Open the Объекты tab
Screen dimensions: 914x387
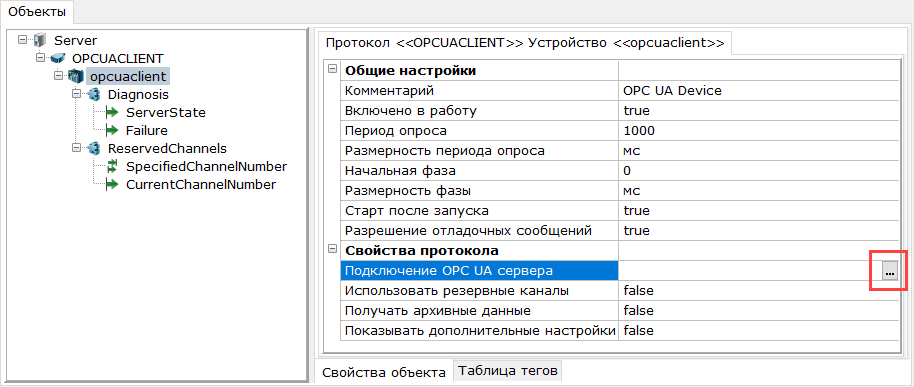(37, 12)
